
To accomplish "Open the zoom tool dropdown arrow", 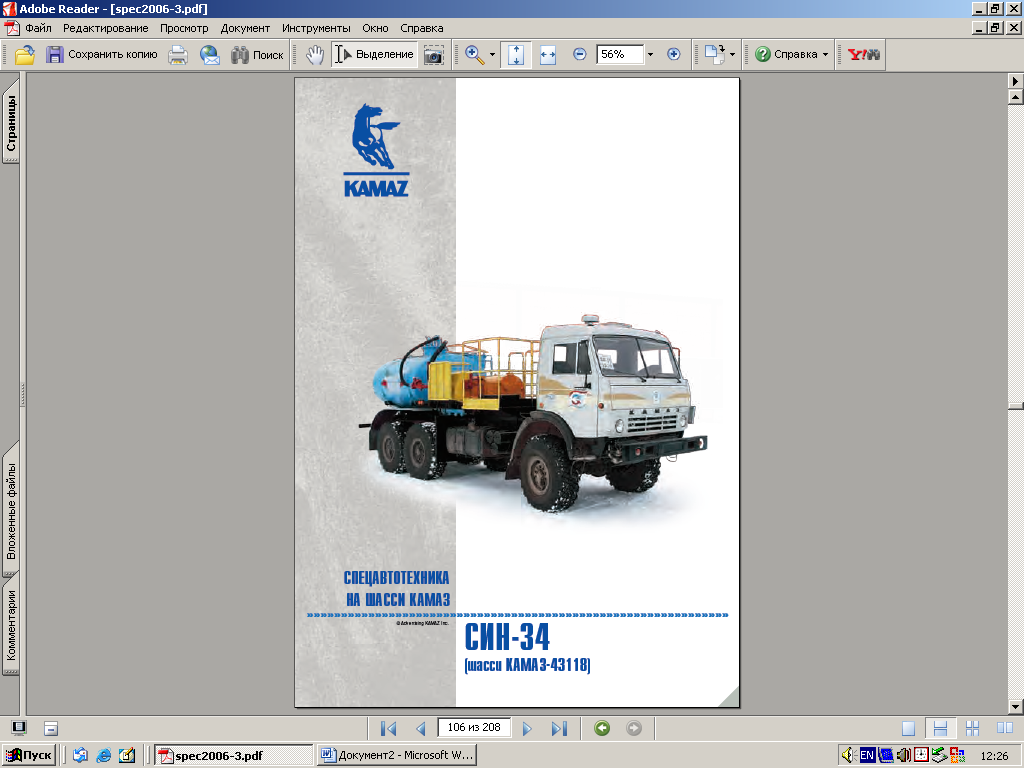I will click(492, 55).
